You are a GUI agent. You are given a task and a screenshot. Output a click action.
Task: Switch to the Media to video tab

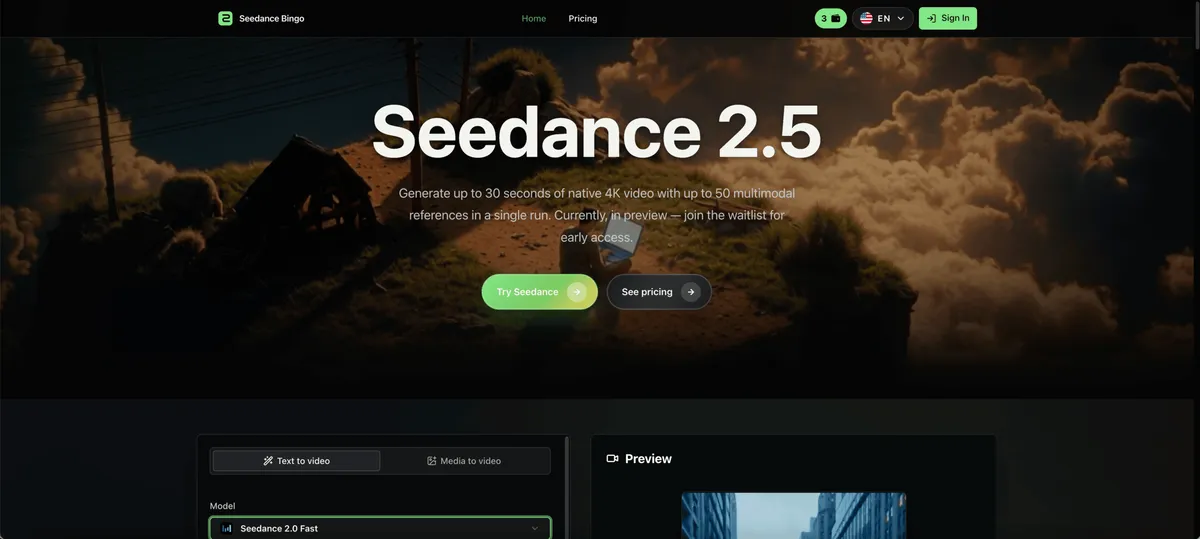(x=464, y=461)
